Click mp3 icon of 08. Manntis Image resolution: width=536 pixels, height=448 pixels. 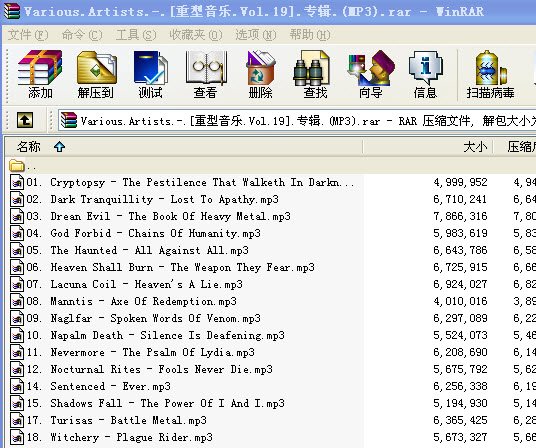click(17, 301)
